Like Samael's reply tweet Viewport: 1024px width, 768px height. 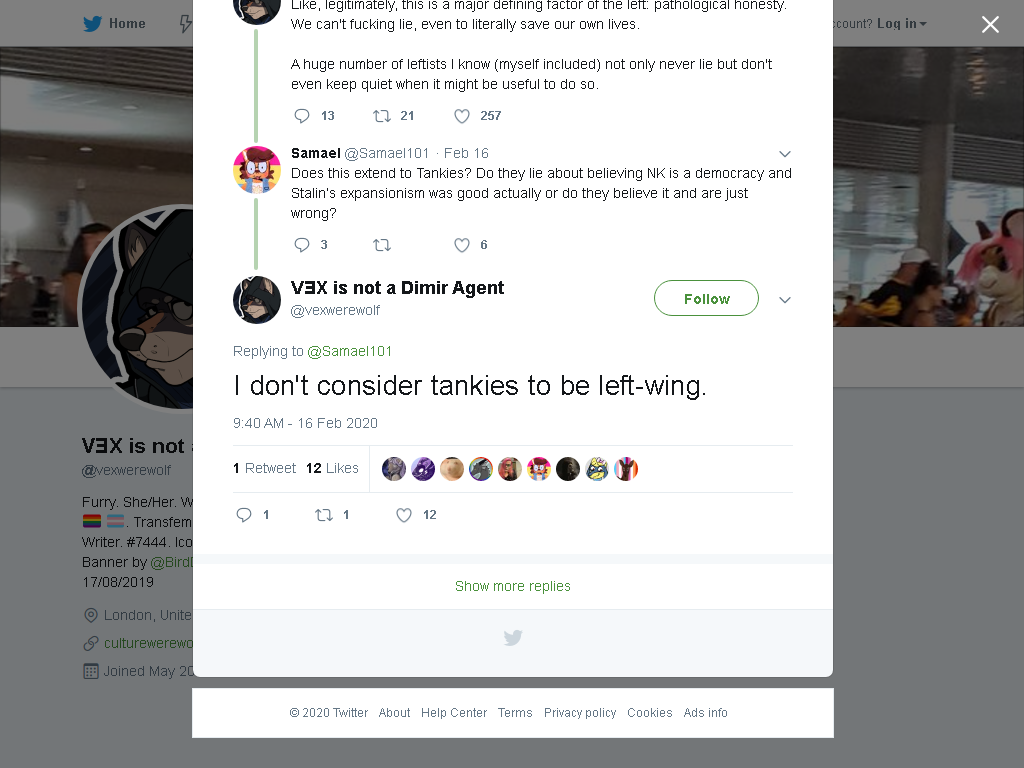(x=462, y=245)
